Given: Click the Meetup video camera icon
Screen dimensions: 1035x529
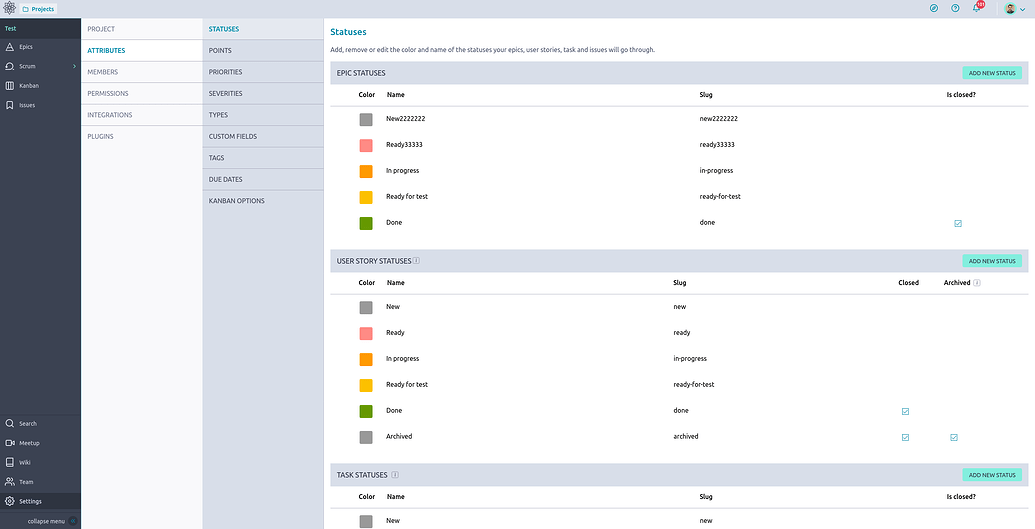Looking at the screenshot, I should [10, 443].
